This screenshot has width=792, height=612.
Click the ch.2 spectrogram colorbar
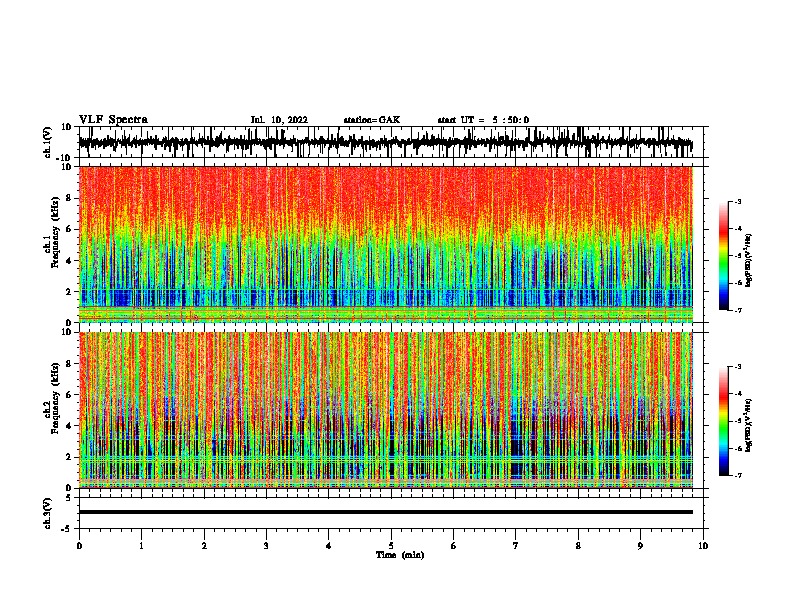pyautogui.click(x=723, y=421)
